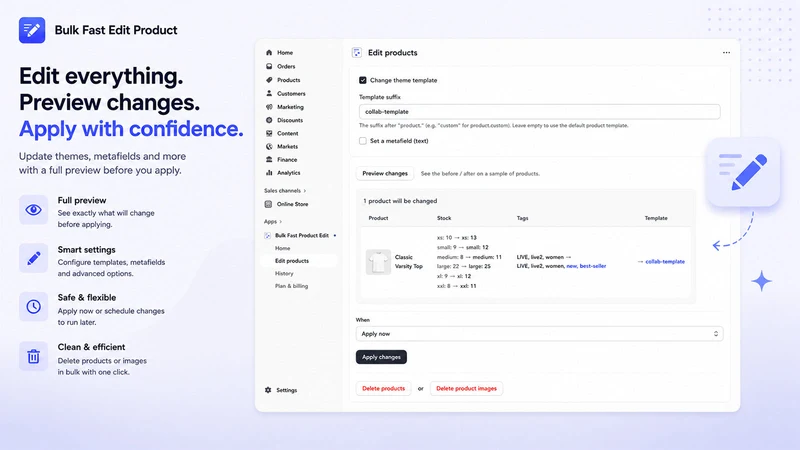Enable Set a metafield (text) checkbox
This screenshot has width=800, height=450.
tap(363, 141)
